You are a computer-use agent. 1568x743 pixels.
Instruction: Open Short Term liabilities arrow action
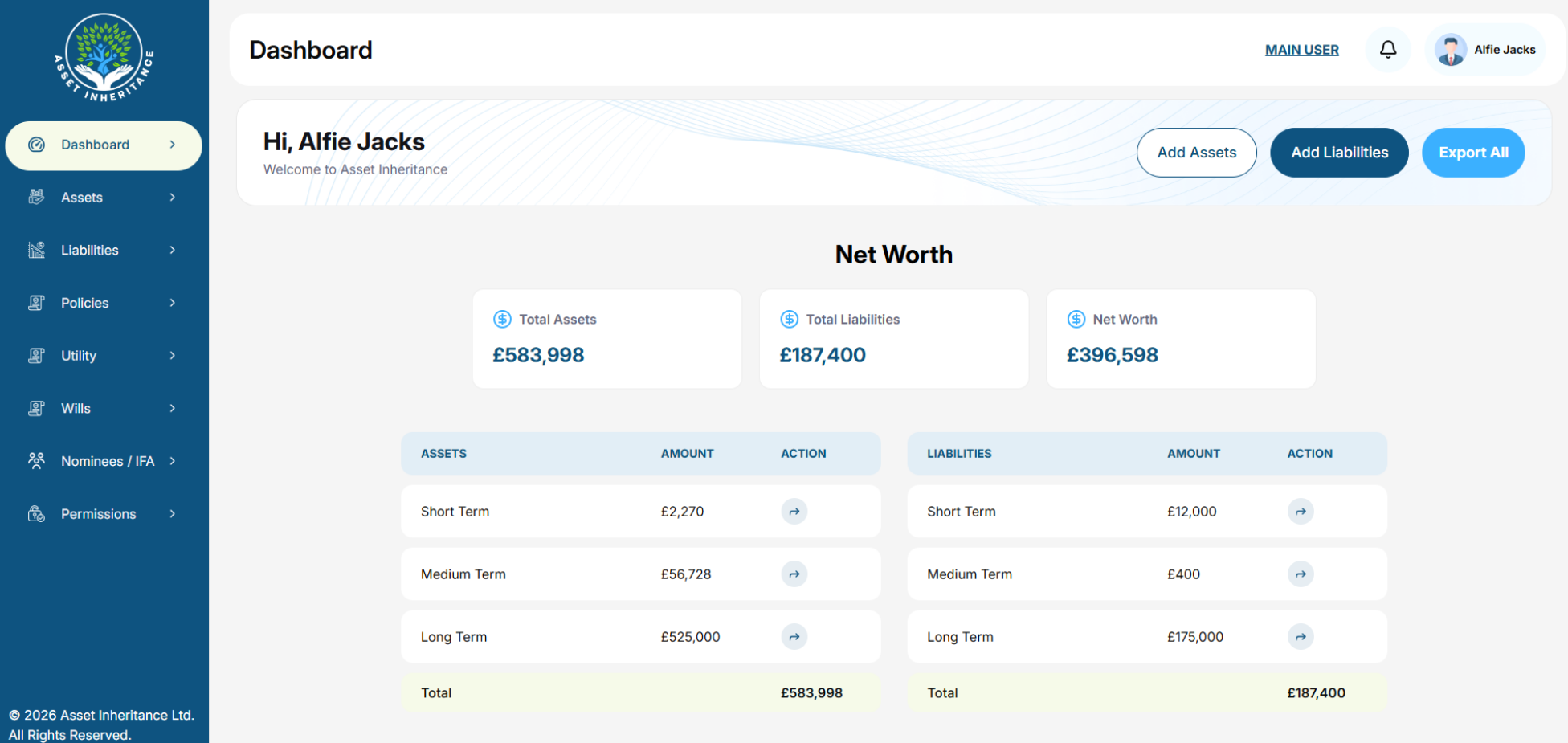(x=1300, y=512)
